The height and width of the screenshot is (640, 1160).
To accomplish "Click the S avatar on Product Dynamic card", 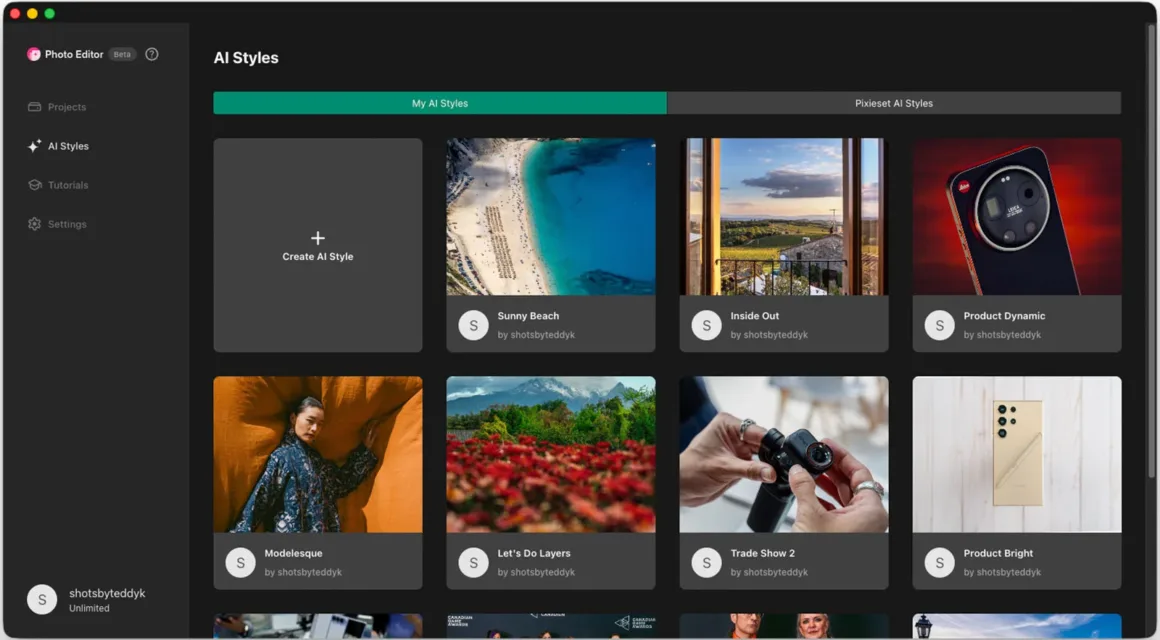I will 940,325.
